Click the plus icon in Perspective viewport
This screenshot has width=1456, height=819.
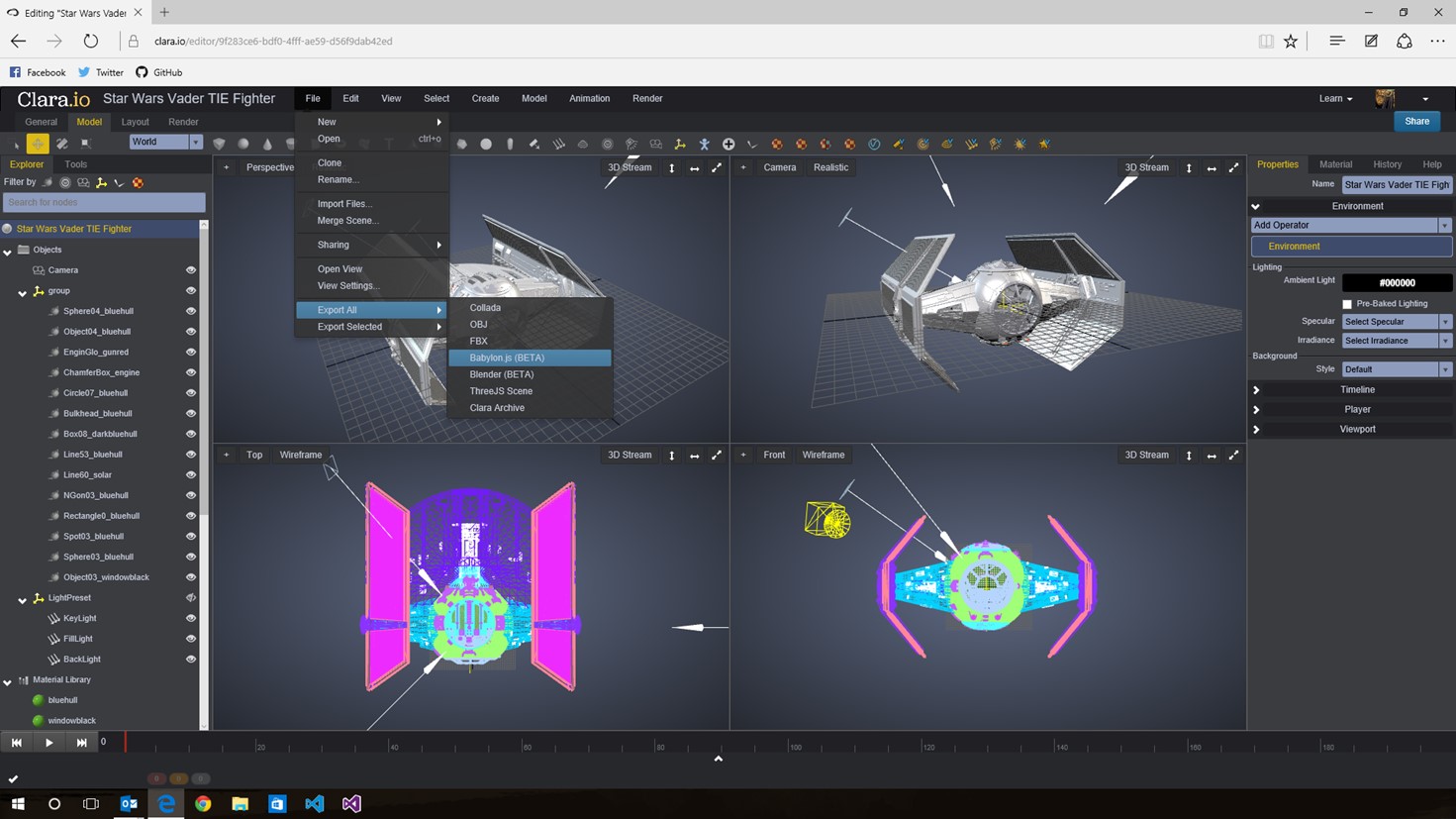point(227,167)
